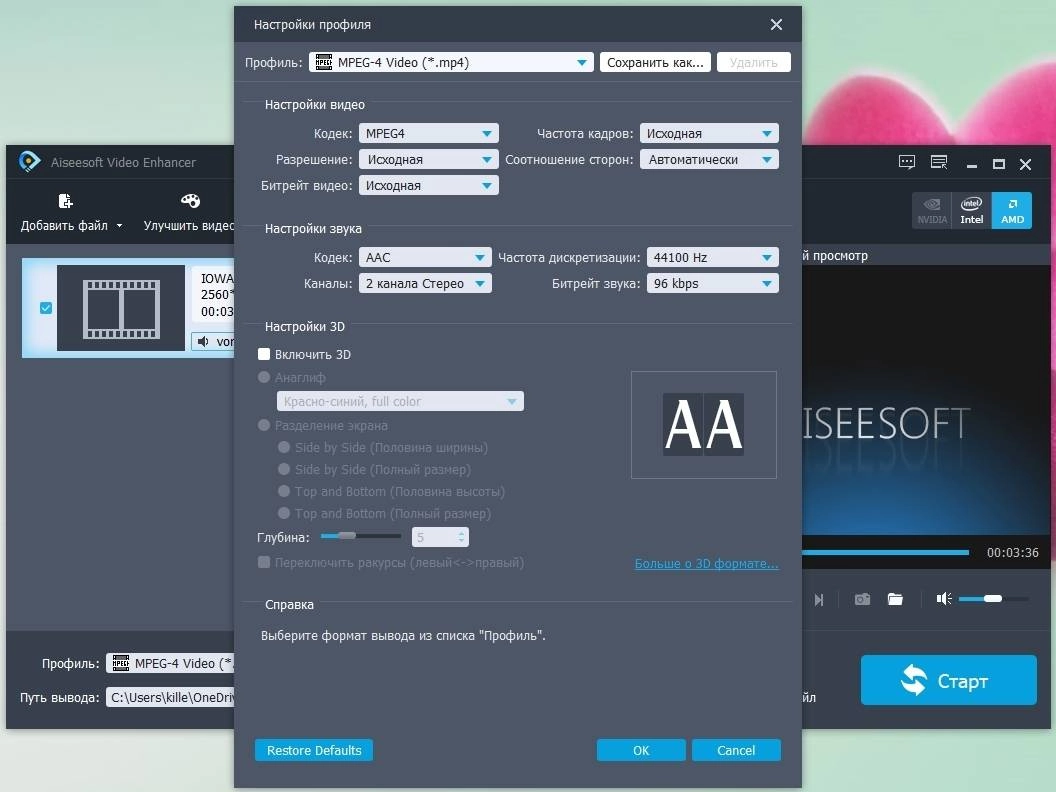Image resolution: width=1056 pixels, height=792 pixels.
Task: Click the audio track speaker icon in file item
Action: 203,341
